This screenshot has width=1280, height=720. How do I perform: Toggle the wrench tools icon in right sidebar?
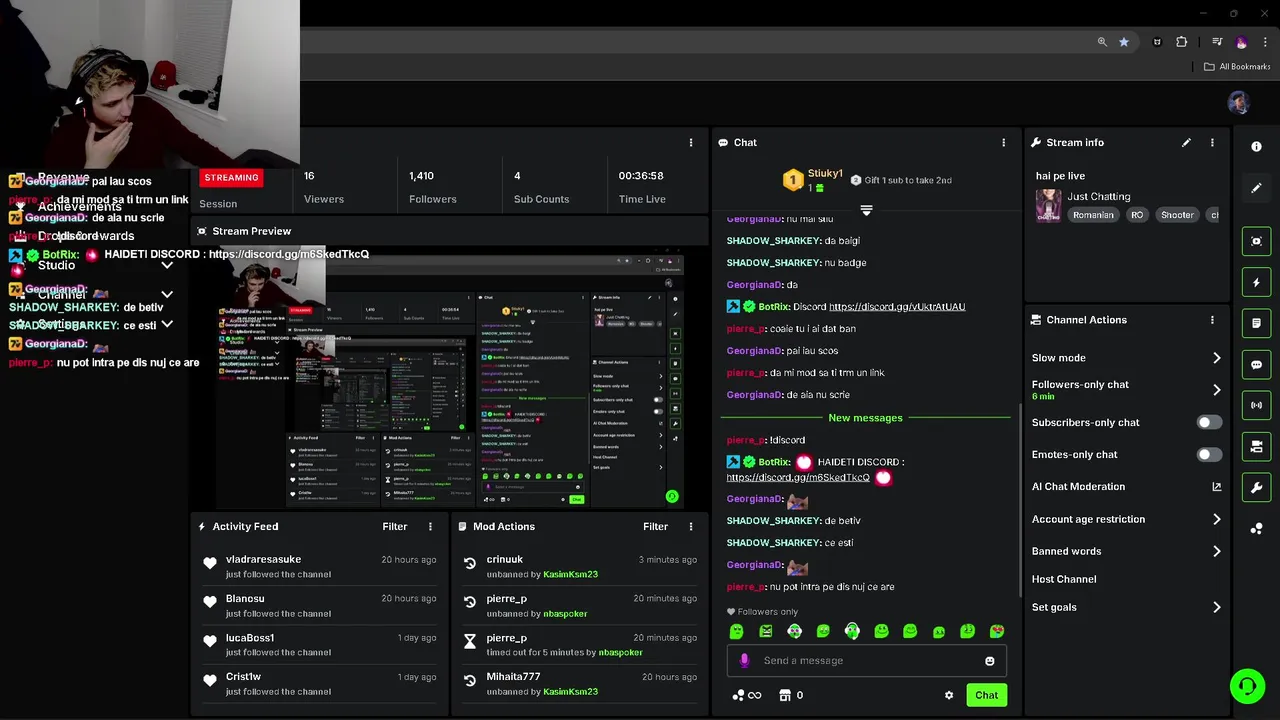[x=1256, y=487]
